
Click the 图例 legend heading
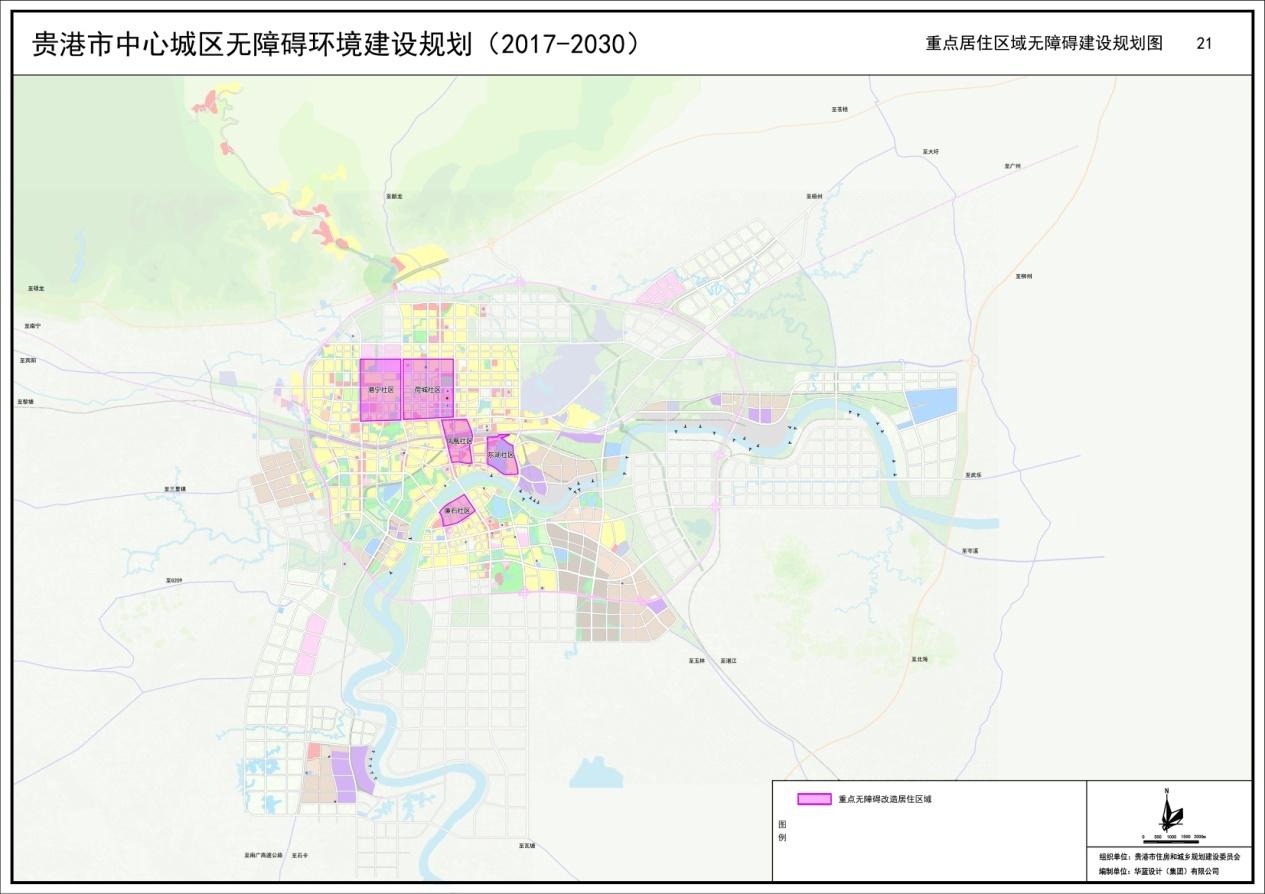[782, 830]
